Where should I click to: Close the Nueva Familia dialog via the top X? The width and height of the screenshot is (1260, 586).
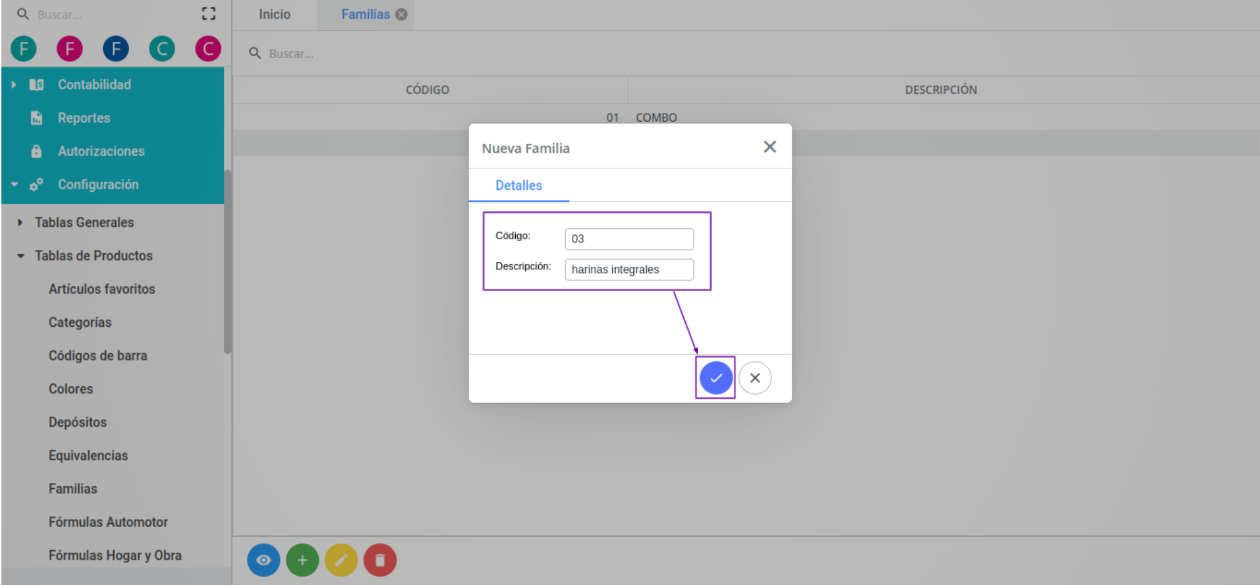coord(770,147)
